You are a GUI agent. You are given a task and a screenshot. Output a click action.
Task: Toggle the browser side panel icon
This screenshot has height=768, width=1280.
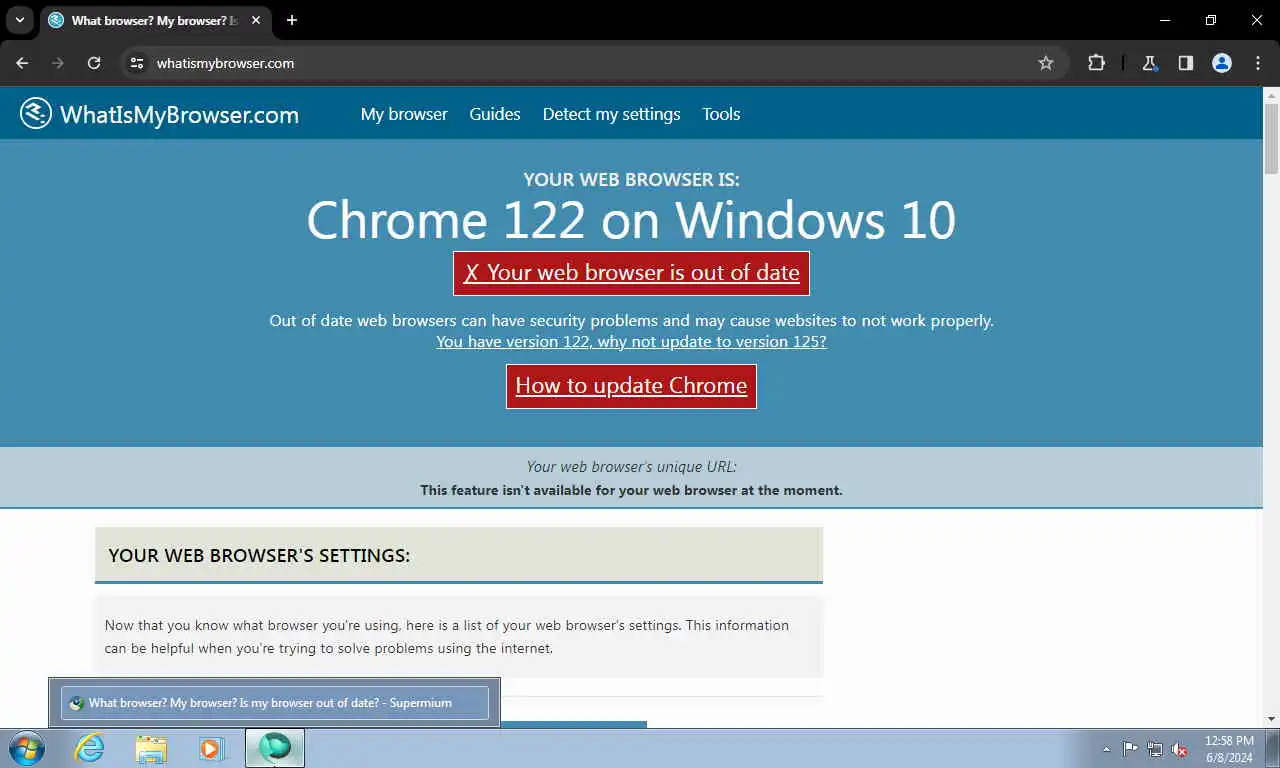point(1186,63)
